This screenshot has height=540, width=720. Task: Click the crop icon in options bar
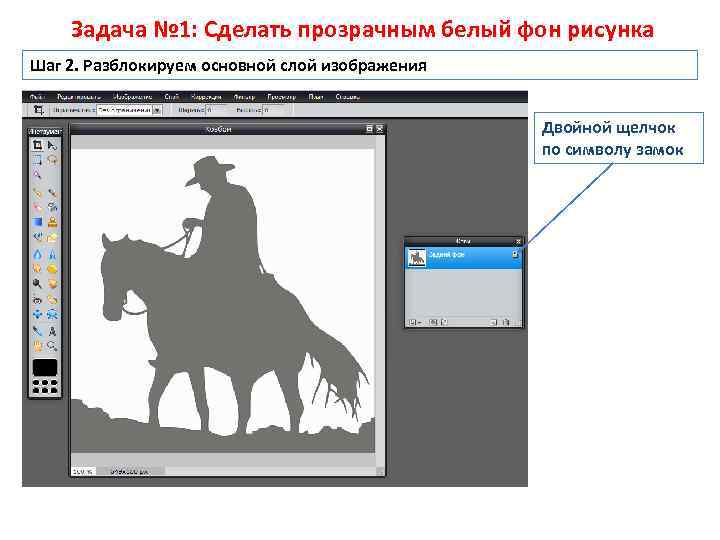[39, 110]
